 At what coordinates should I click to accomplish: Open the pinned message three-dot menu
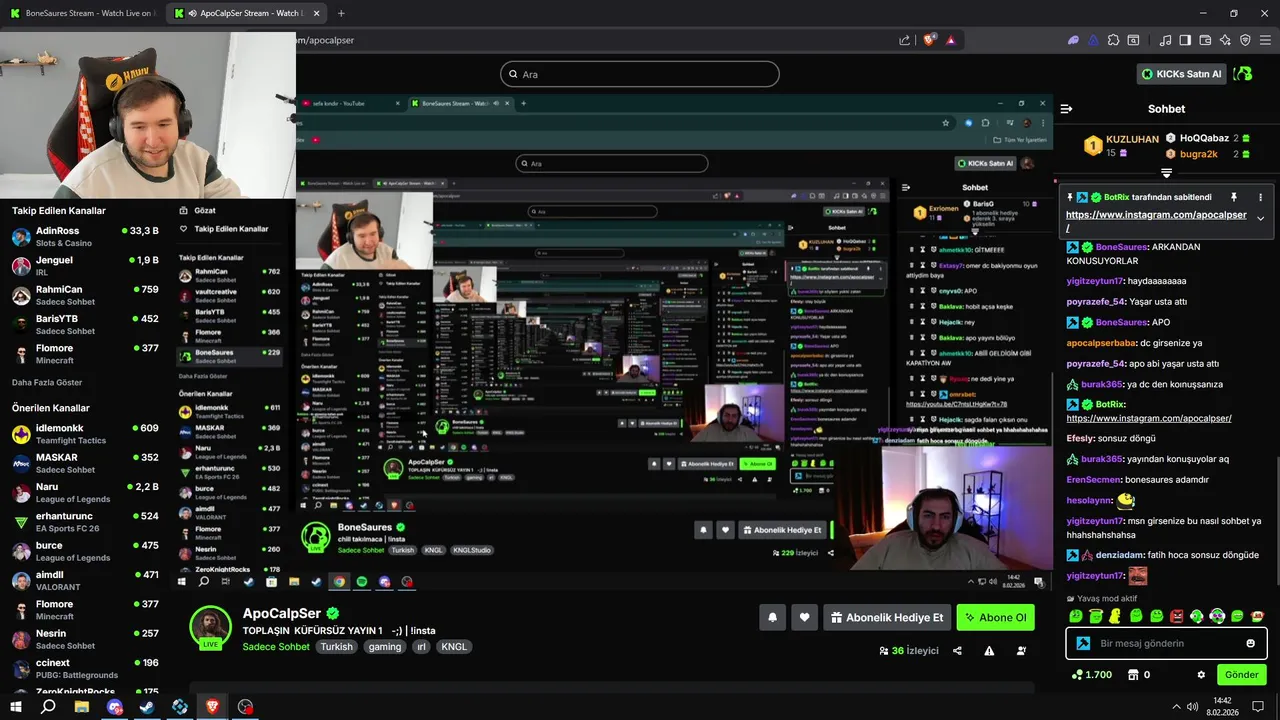click(x=1260, y=198)
